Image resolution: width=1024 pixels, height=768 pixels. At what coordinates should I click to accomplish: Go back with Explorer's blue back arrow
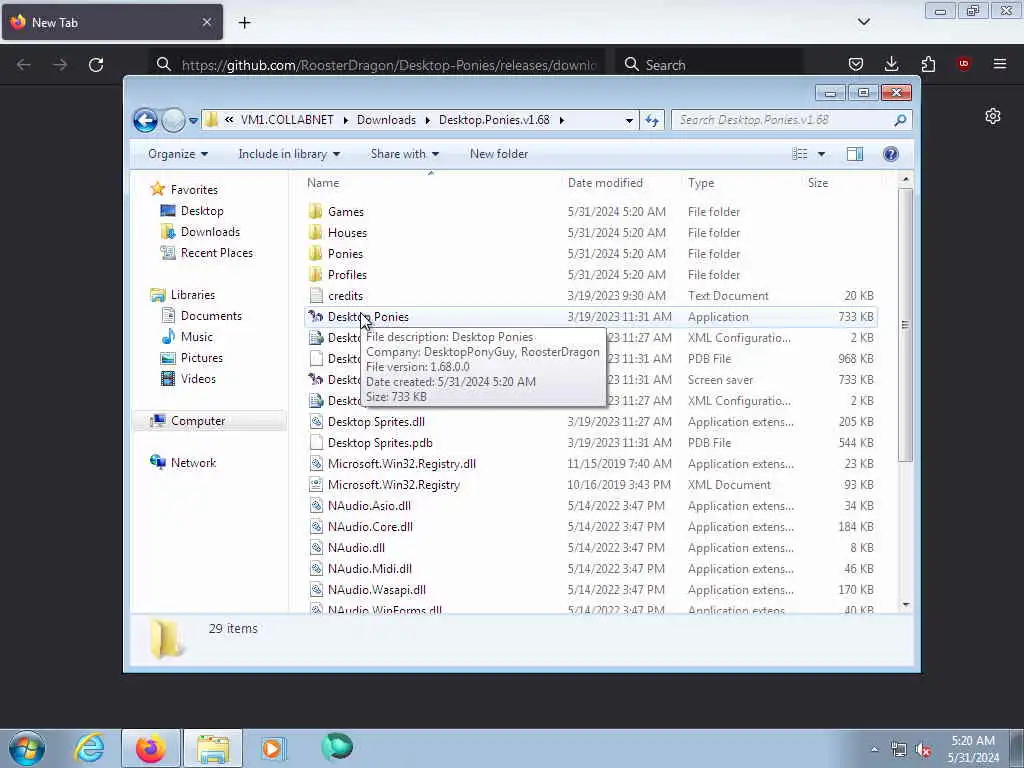(145, 120)
